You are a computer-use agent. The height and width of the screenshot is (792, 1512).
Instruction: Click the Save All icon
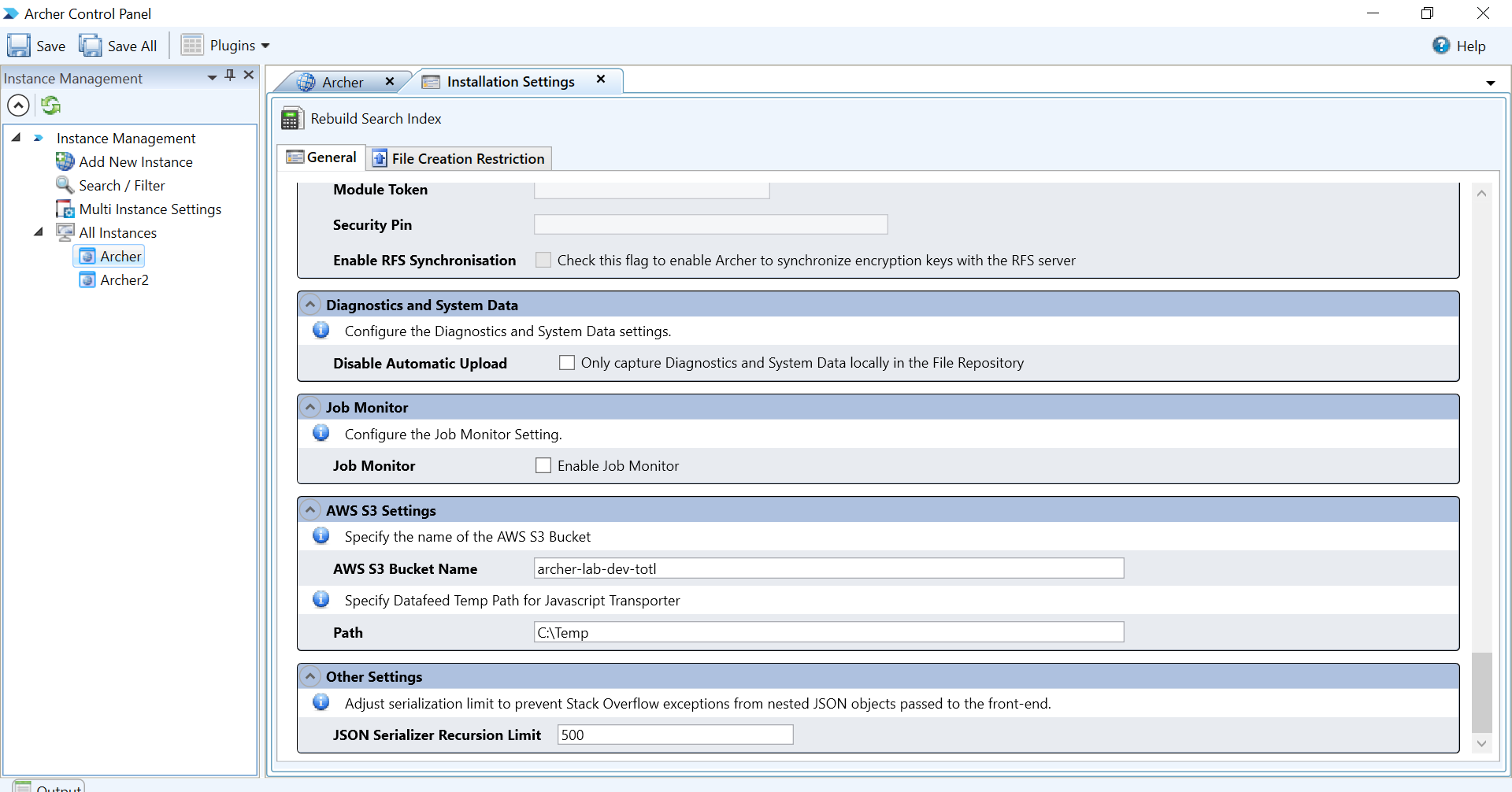(x=91, y=46)
